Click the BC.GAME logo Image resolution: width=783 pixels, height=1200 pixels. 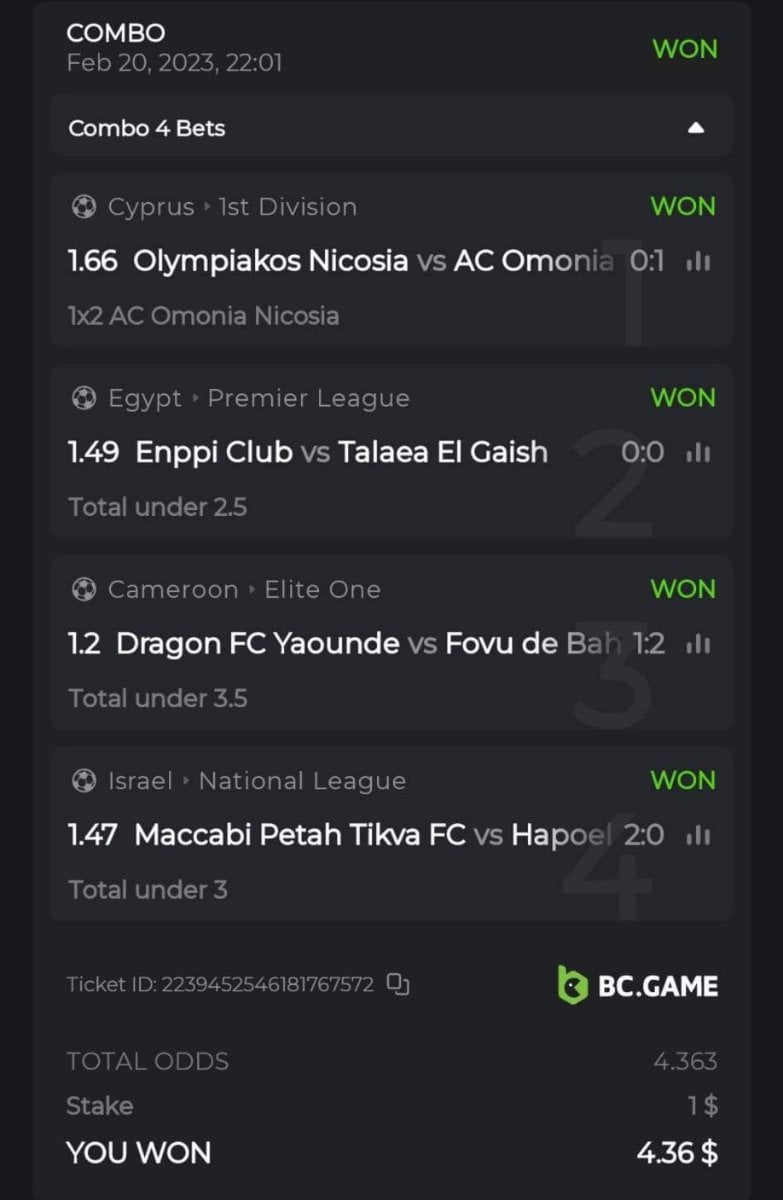pos(638,985)
